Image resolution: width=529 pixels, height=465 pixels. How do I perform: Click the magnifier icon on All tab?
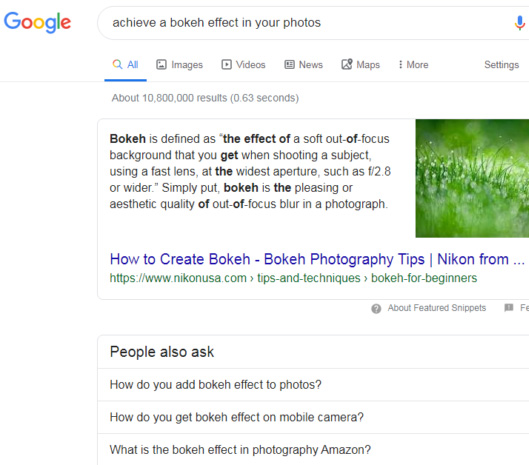117,64
